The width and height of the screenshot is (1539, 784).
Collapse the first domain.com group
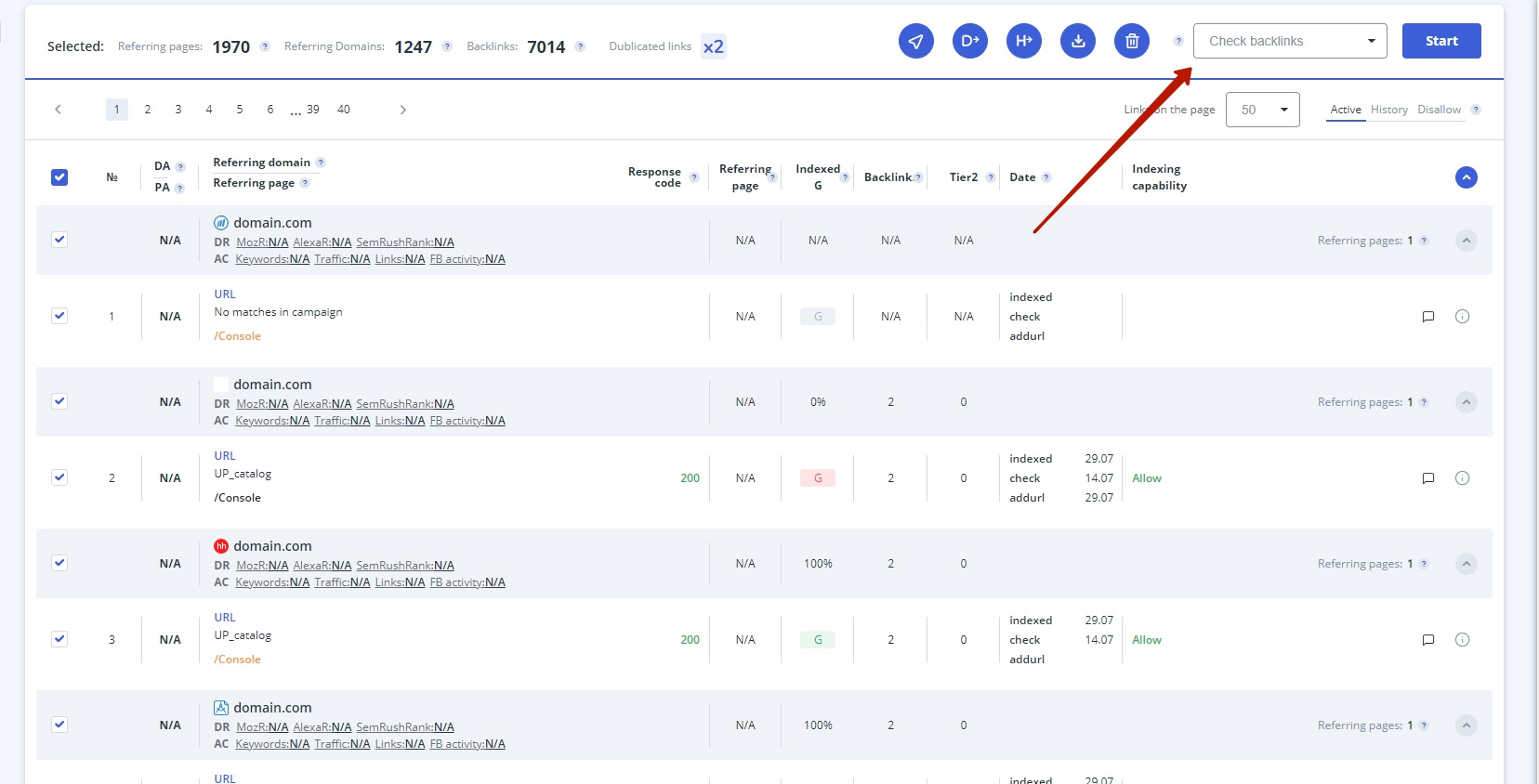1467,241
